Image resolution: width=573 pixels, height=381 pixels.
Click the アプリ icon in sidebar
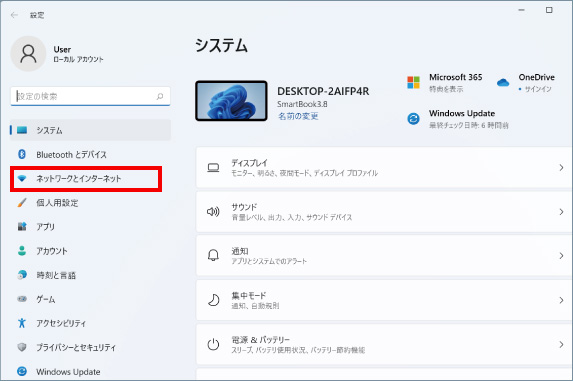[x=22, y=226]
